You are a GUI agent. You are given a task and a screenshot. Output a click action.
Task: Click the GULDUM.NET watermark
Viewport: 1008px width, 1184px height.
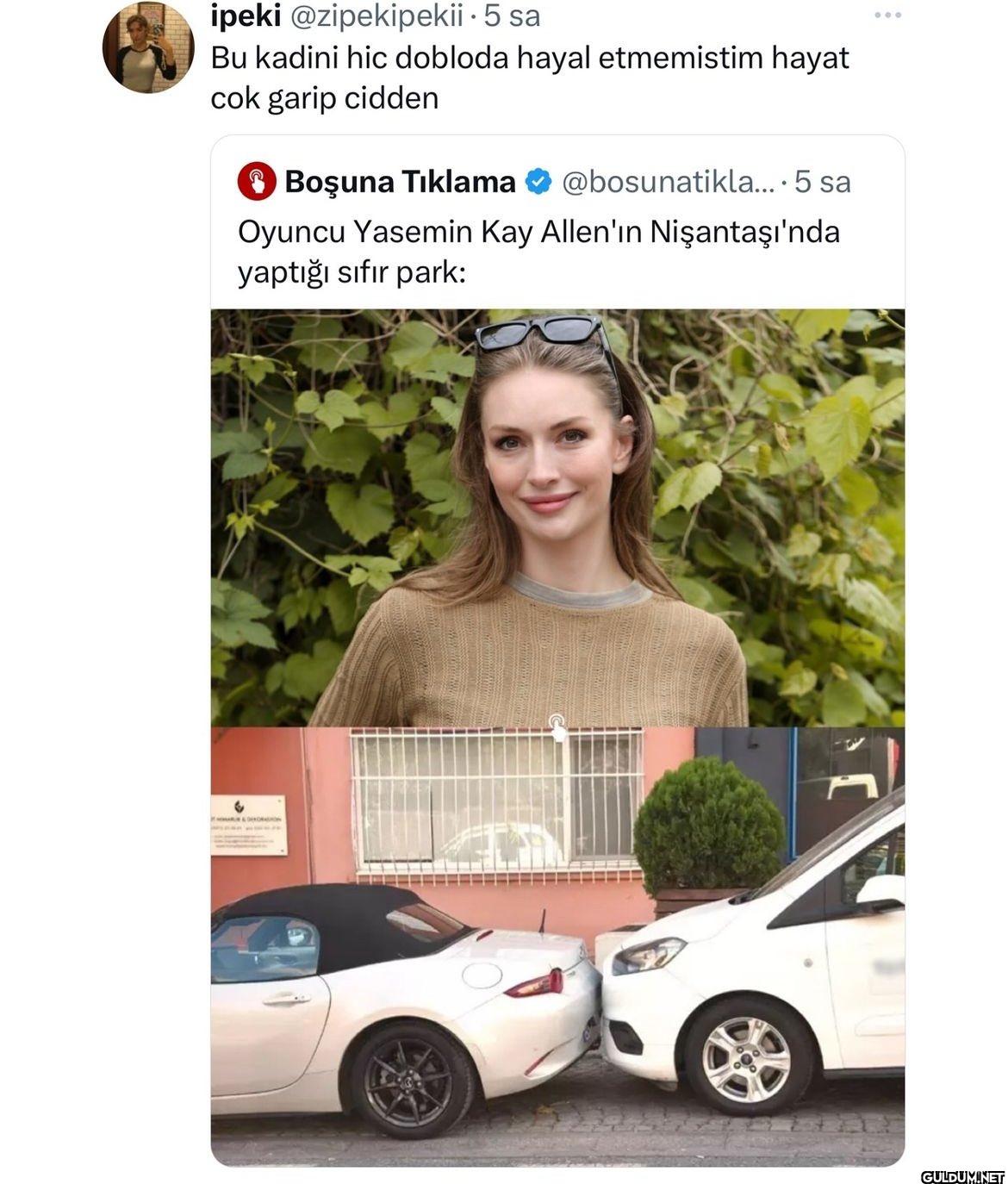click(962, 1175)
